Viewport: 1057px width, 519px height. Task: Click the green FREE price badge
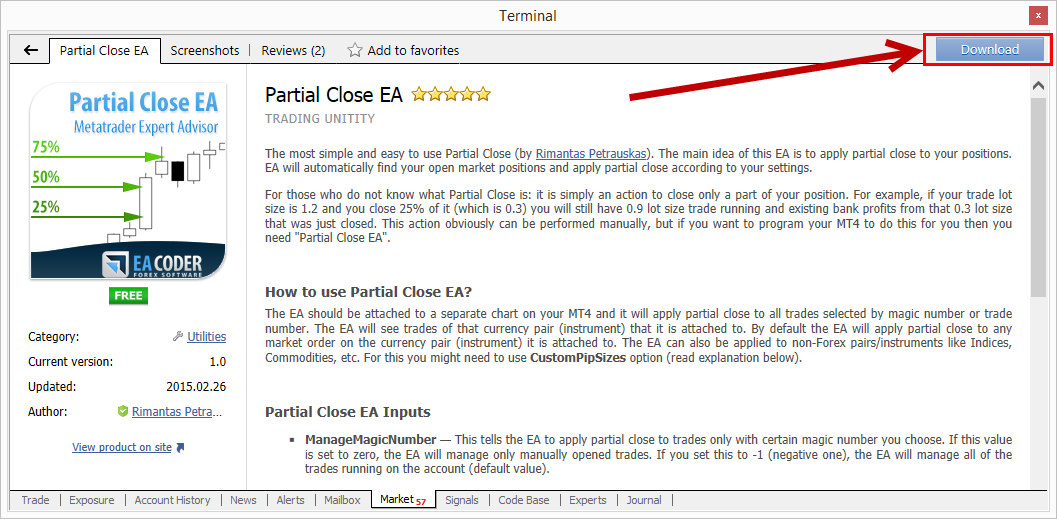click(x=128, y=296)
